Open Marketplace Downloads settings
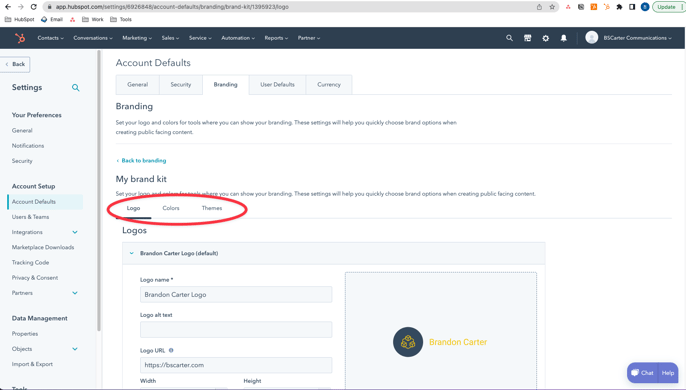 click(x=43, y=247)
